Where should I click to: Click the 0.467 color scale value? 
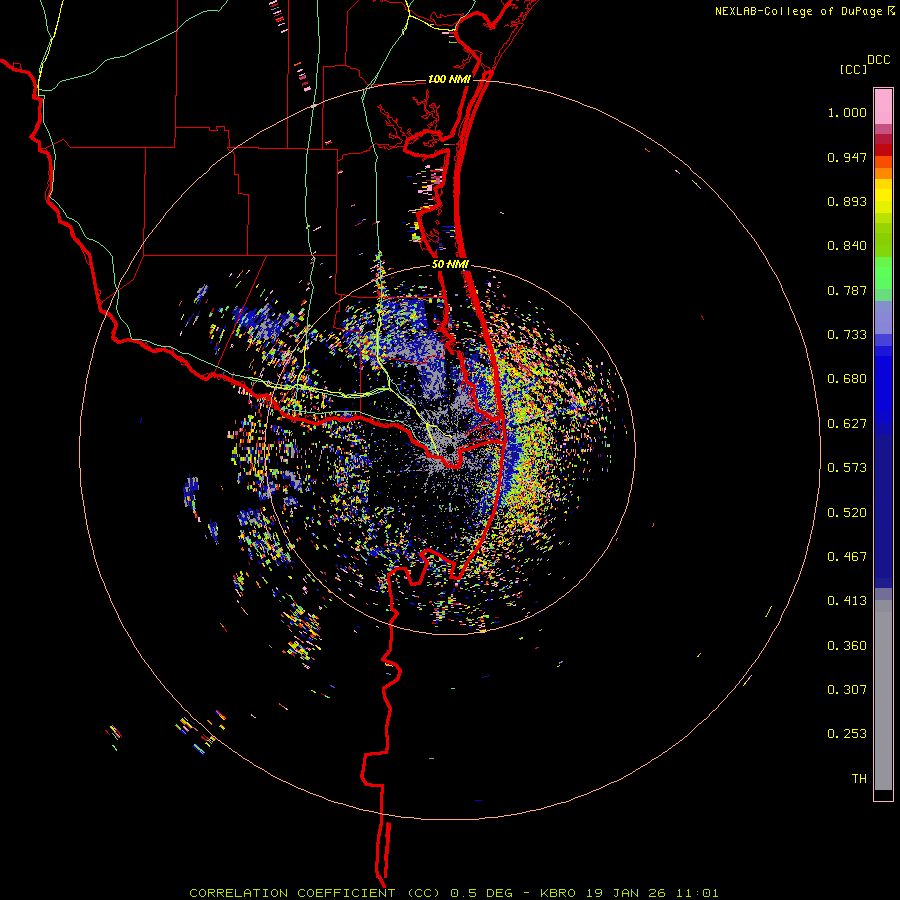tap(847, 556)
